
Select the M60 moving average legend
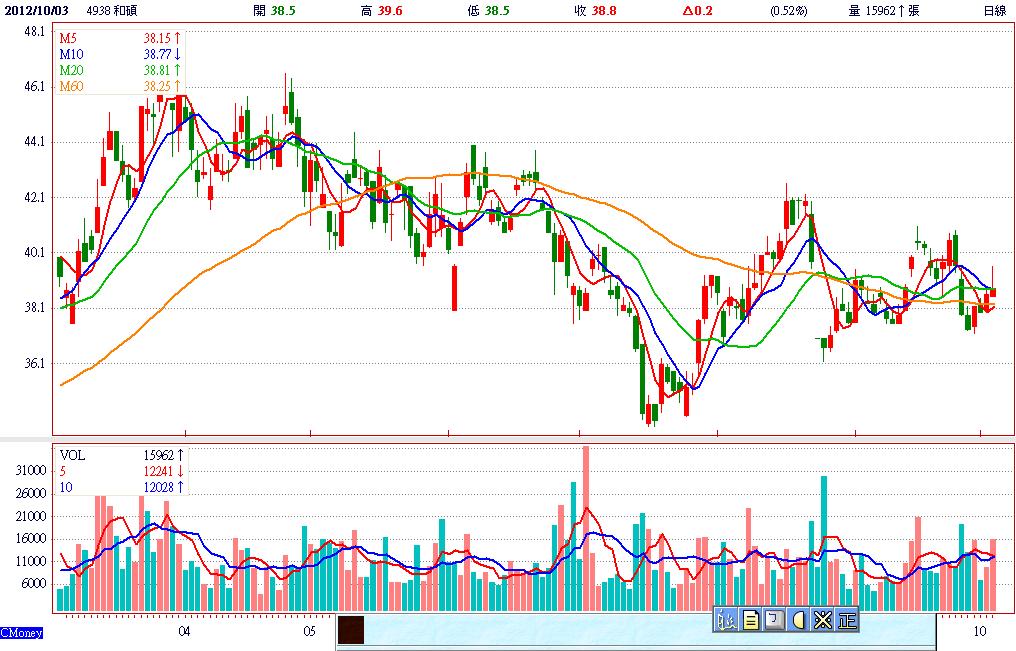[x=70, y=86]
